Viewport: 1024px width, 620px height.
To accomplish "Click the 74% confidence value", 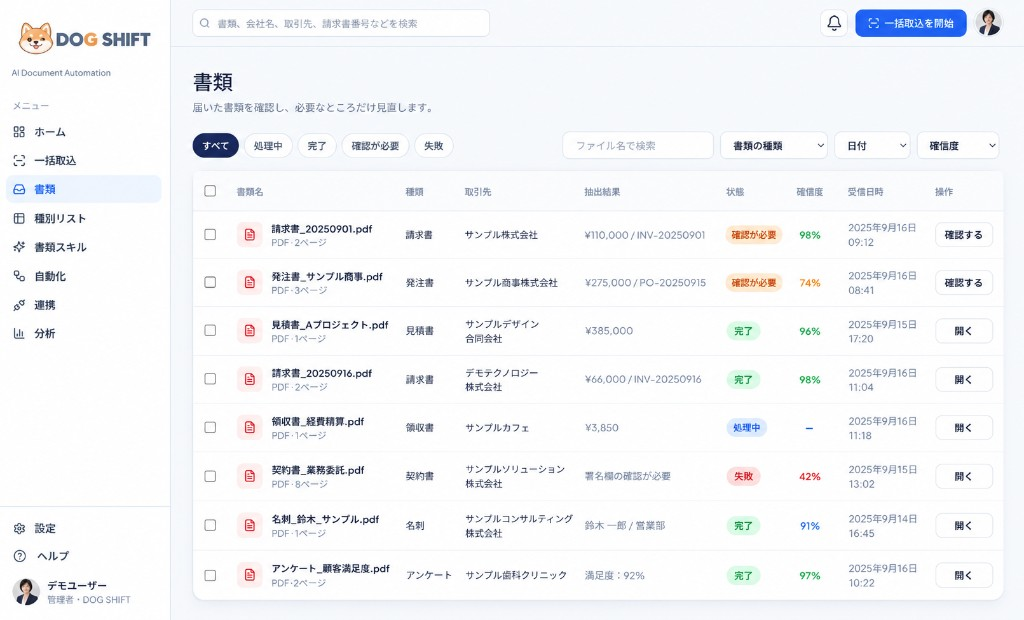I will (810, 283).
